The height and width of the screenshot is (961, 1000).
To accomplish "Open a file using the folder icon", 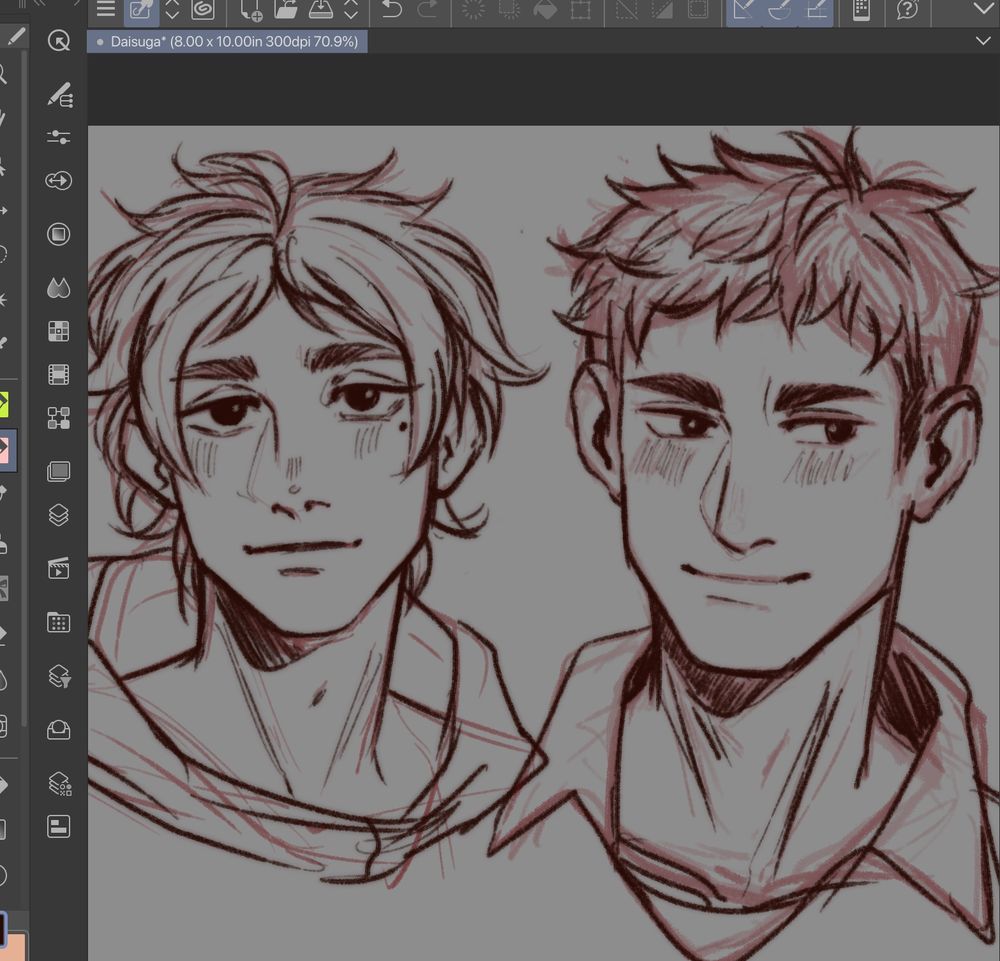I will click(x=286, y=10).
